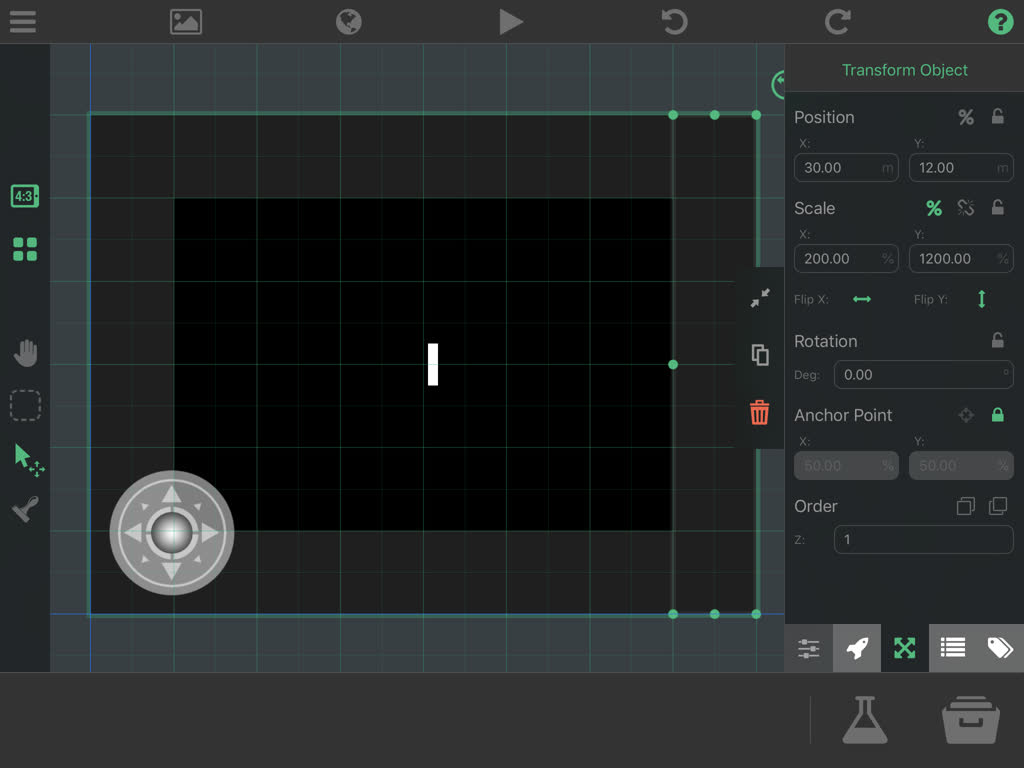1024x768 pixels.
Task: Open the list tab
Action: pyautogui.click(x=953, y=648)
